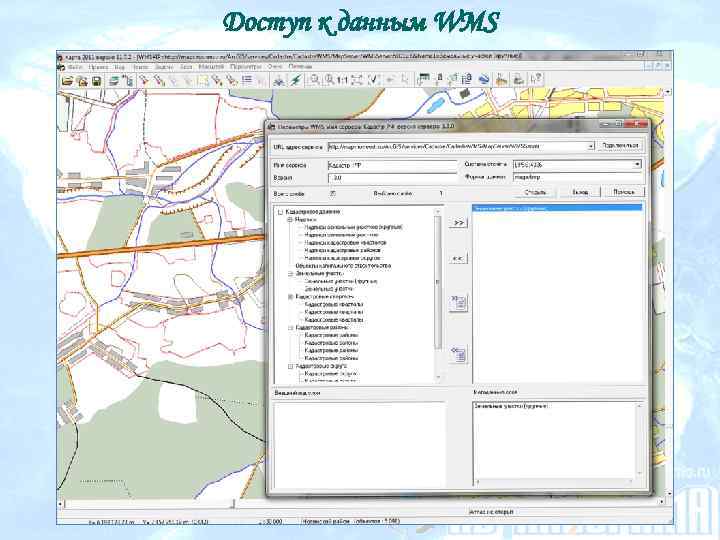This screenshot has width=720, height=540.
Task: Click the Формат данных input field
Action: click(577, 177)
